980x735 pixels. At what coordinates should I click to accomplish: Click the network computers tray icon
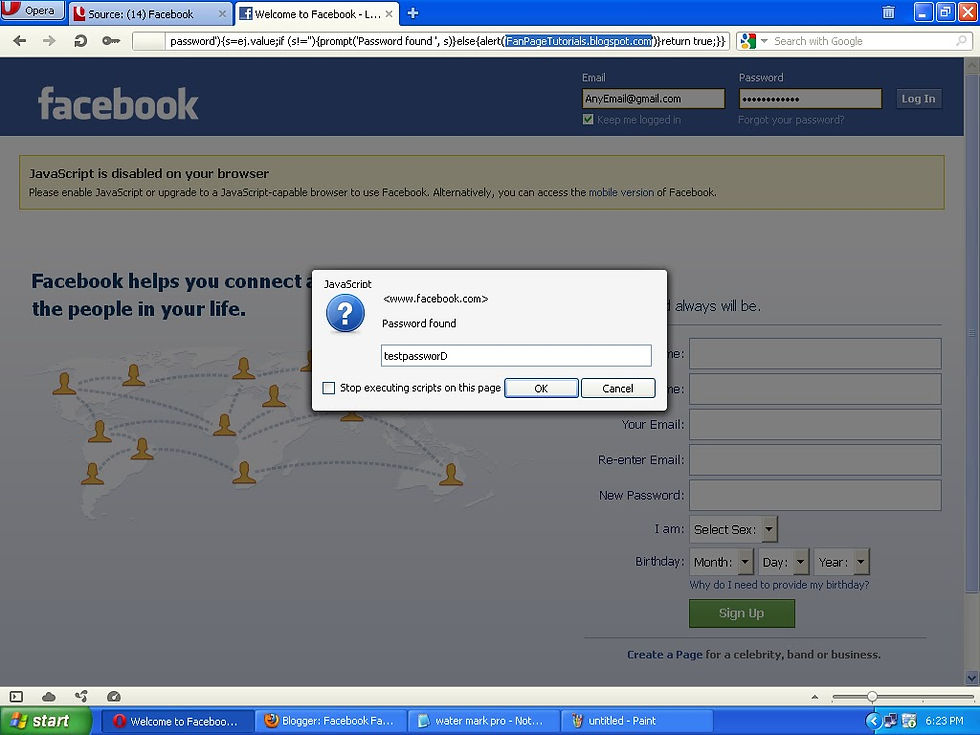[891, 721]
